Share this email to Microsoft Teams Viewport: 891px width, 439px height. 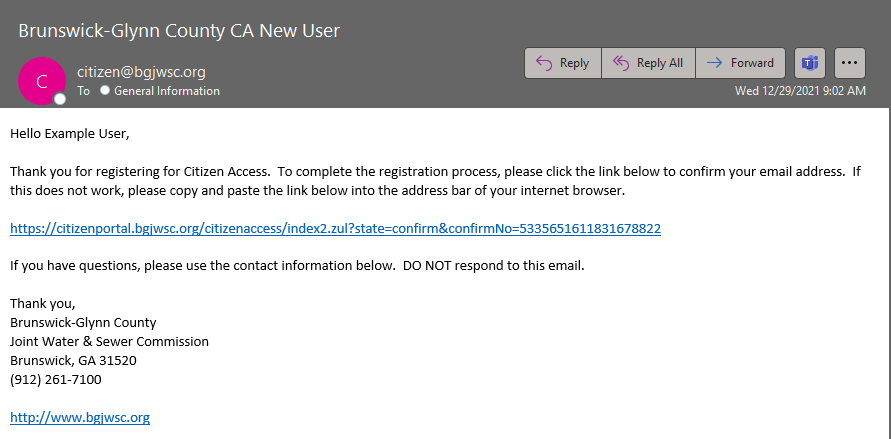(x=809, y=63)
